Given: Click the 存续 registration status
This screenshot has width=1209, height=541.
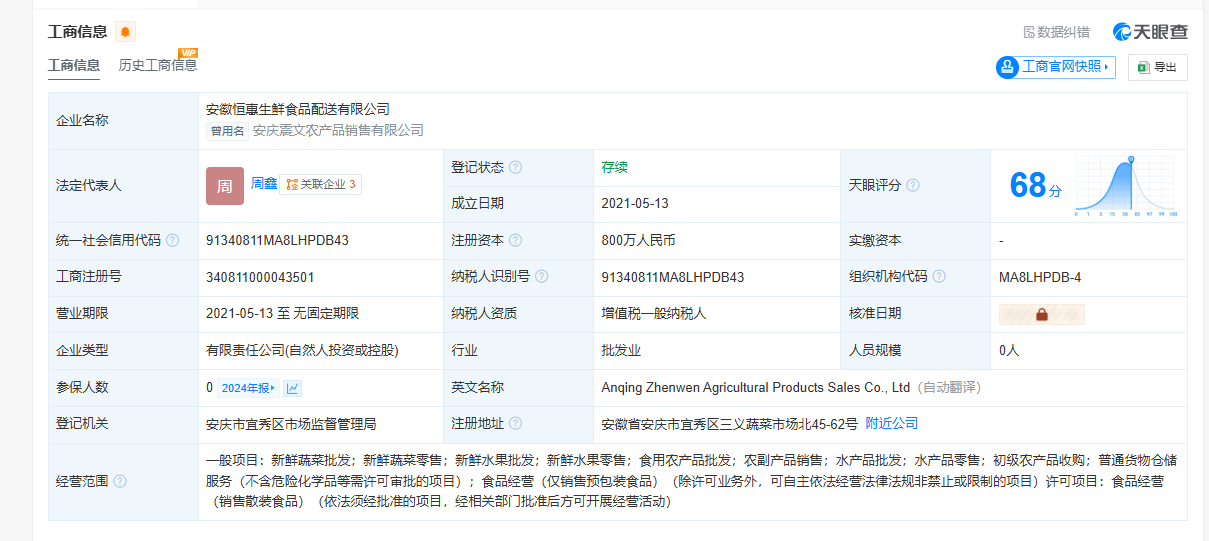Looking at the screenshot, I should coord(615,167).
